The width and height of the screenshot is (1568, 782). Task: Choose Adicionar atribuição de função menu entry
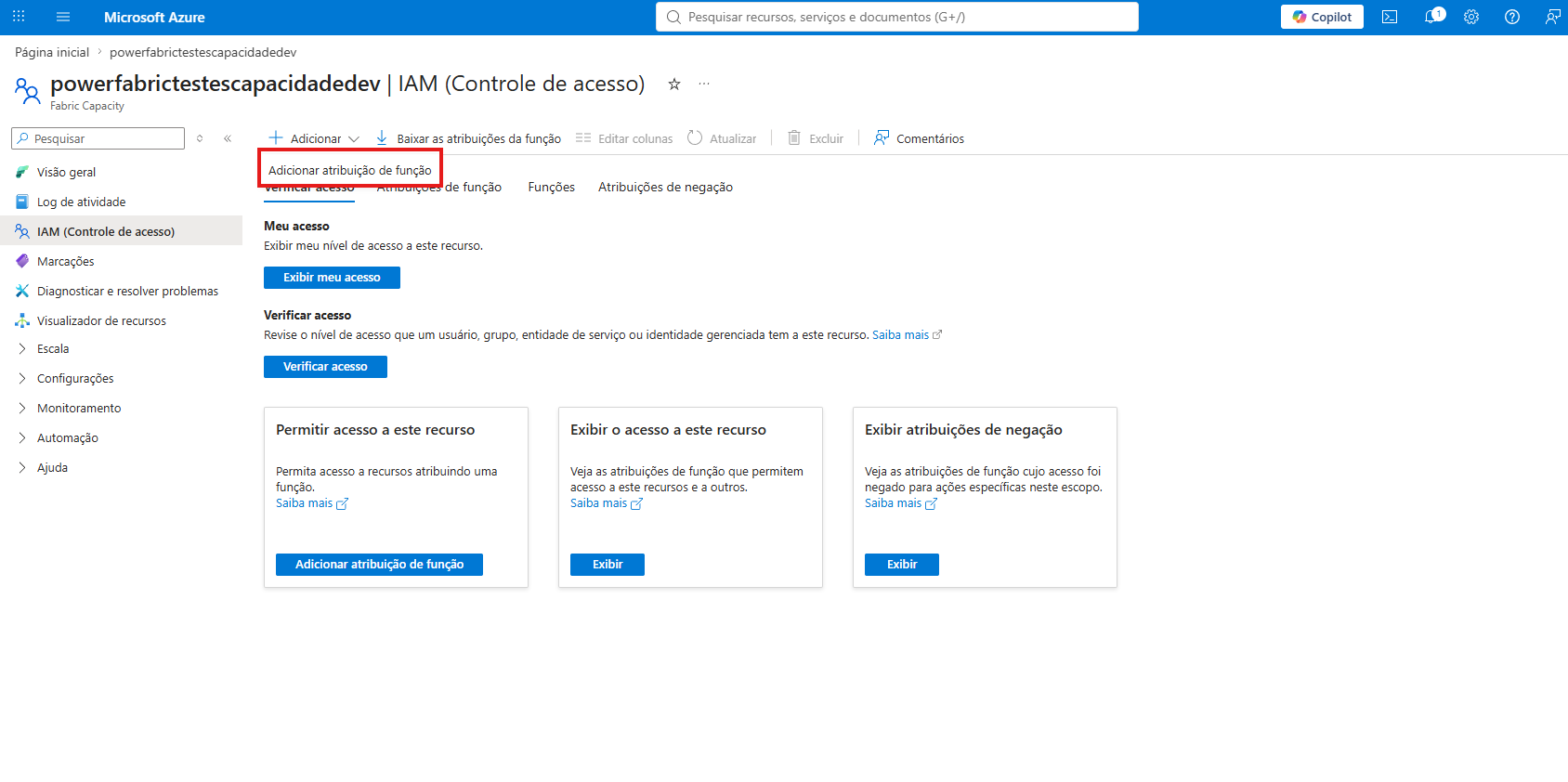349,170
